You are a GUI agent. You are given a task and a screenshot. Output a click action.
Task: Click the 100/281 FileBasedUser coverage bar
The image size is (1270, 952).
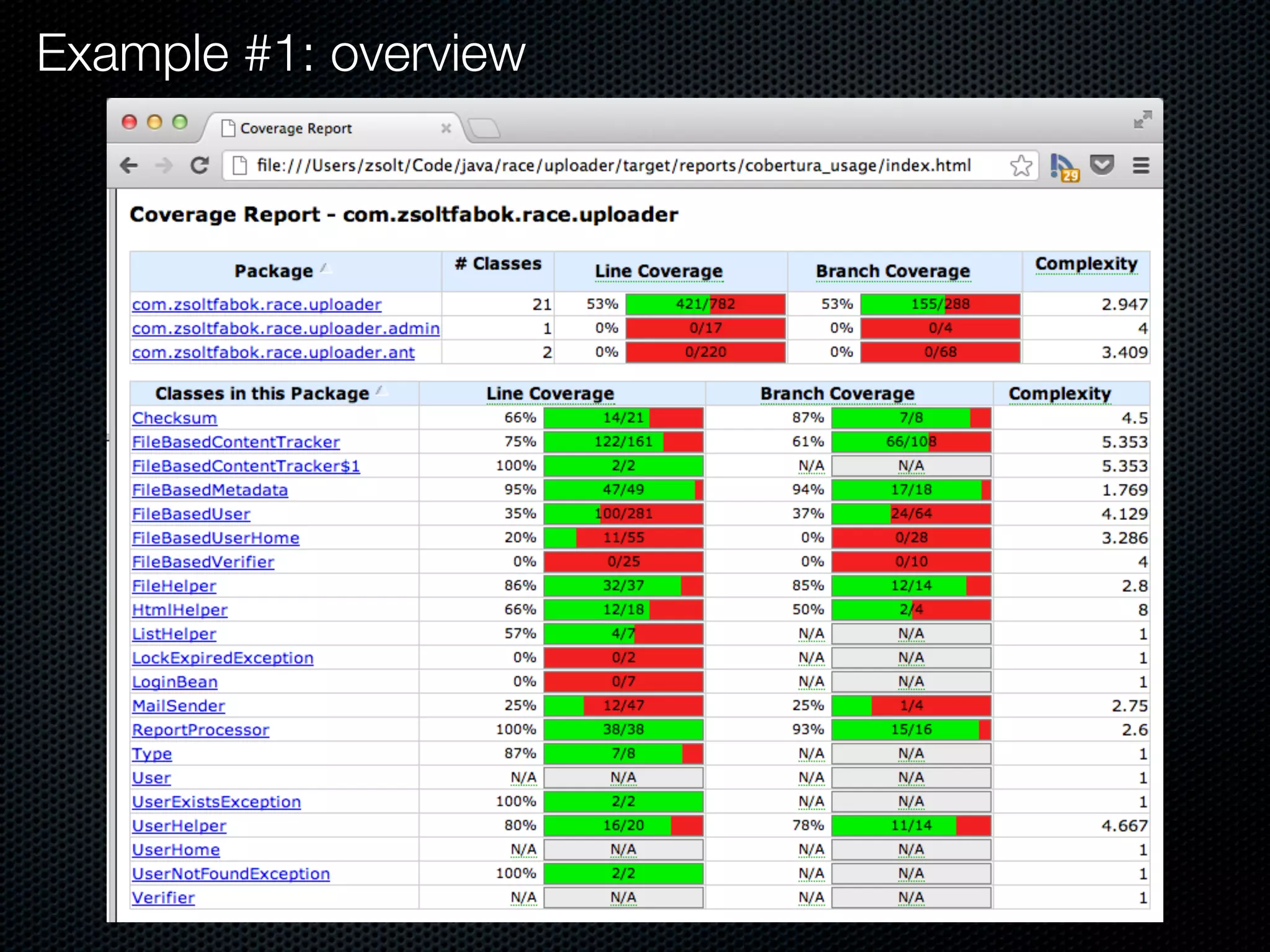tap(623, 514)
